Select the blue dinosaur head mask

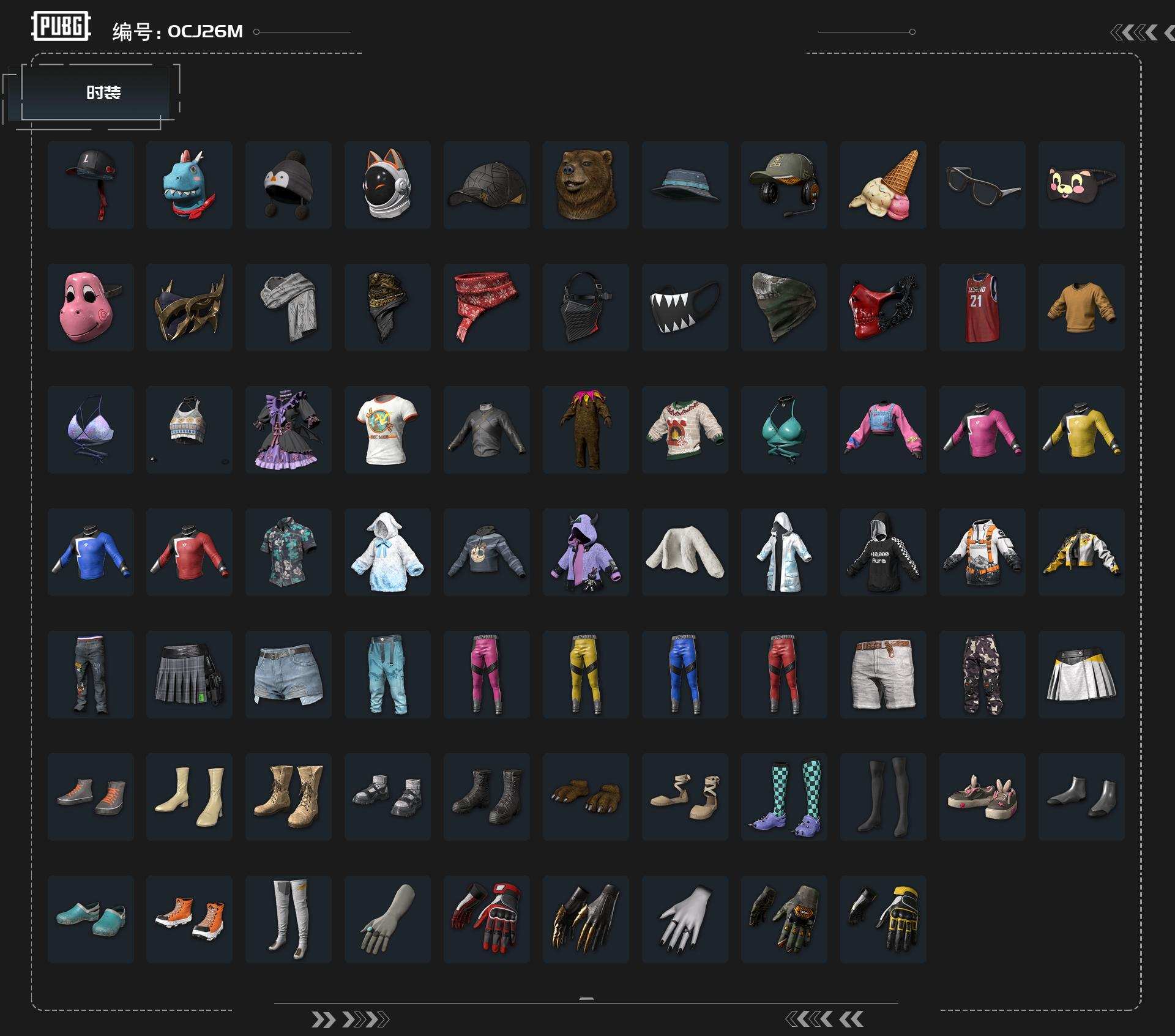[x=189, y=185]
